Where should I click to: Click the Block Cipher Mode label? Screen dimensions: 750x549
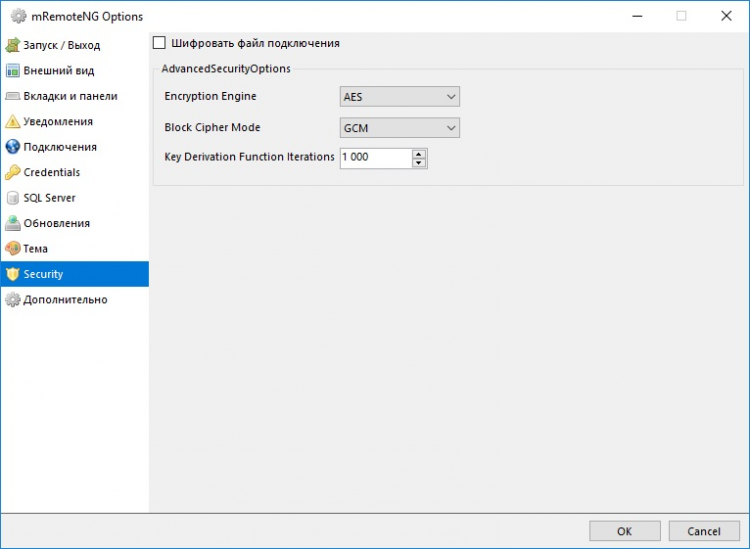(x=212, y=127)
